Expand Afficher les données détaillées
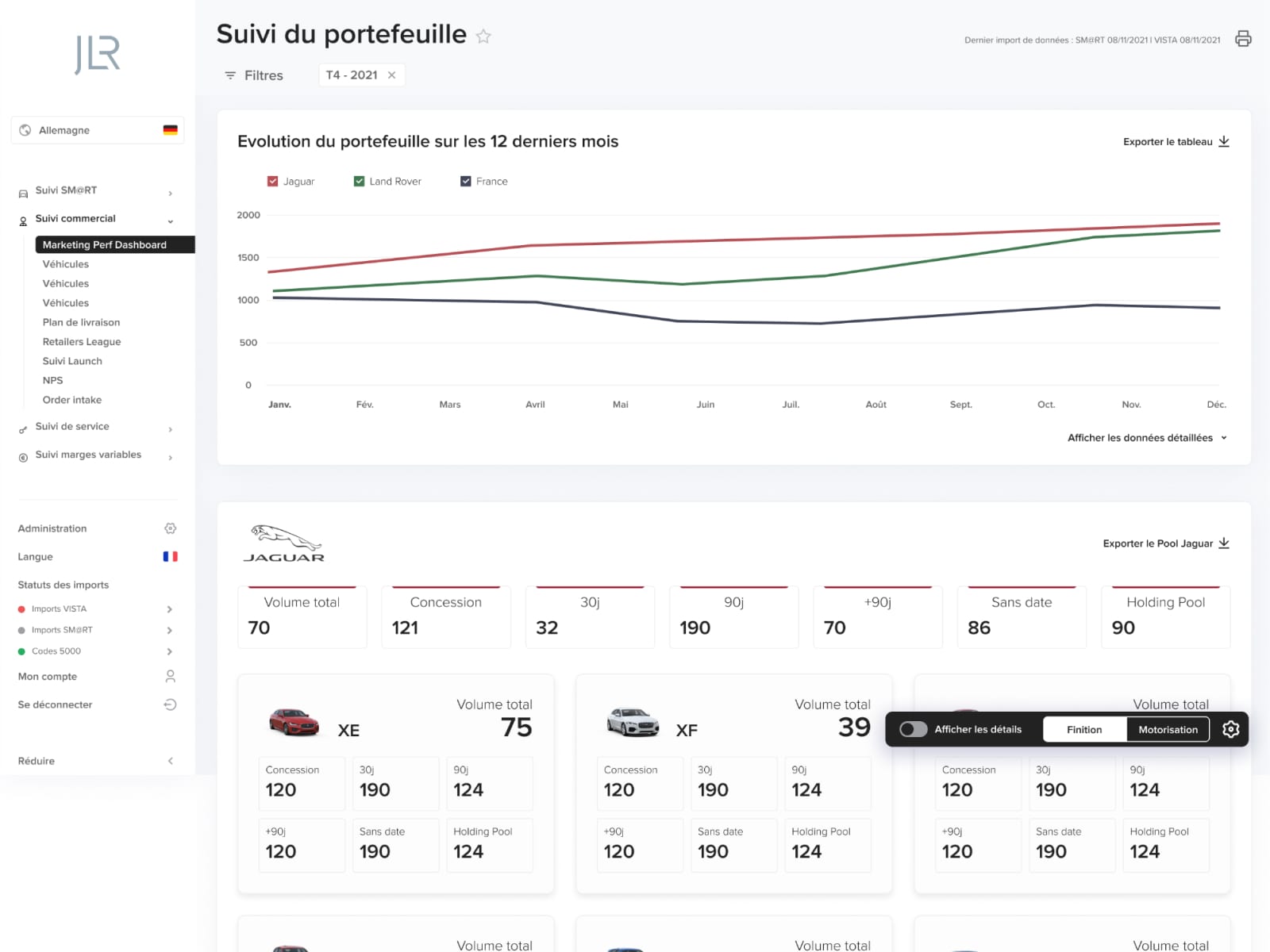Image resolution: width=1270 pixels, height=952 pixels. (1148, 438)
